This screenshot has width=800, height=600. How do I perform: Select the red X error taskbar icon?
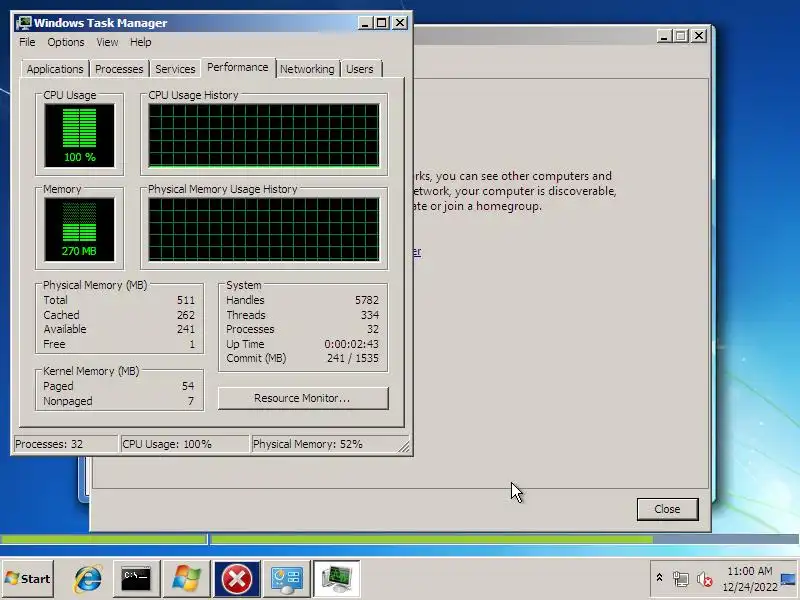pos(236,579)
